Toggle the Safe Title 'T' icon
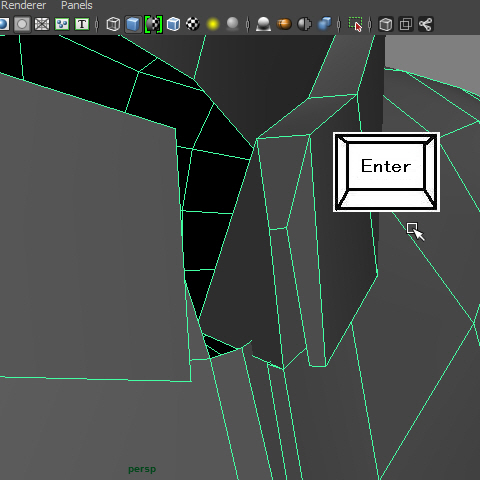Image resolution: width=480 pixels, height=480 pixels. coord(82,24)
